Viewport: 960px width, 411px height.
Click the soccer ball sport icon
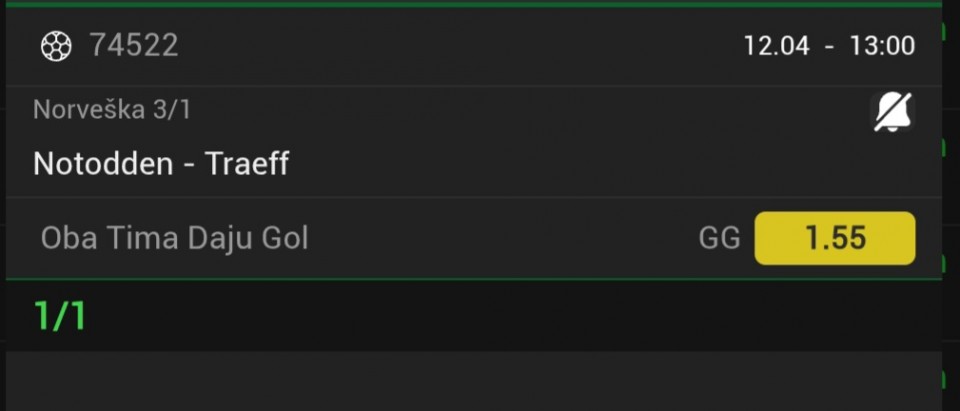click(x=56, y=45)
